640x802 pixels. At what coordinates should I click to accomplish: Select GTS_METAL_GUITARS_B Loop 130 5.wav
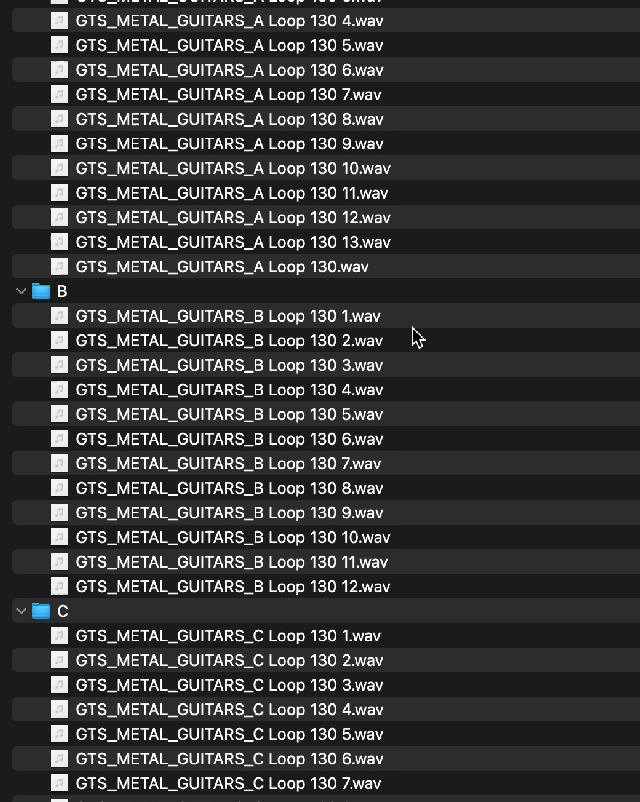click(229, 414)
